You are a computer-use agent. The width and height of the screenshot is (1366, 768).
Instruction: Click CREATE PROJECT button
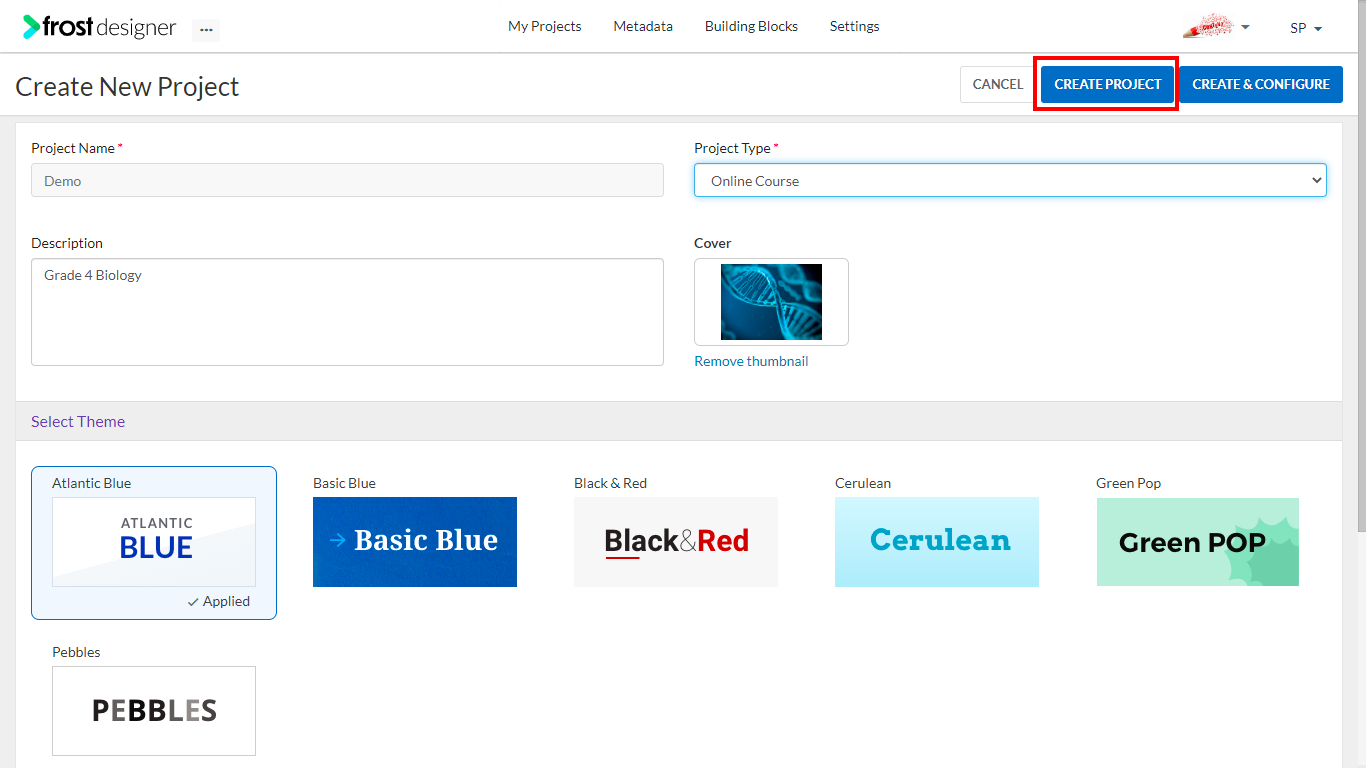(x=1108, y=84)
